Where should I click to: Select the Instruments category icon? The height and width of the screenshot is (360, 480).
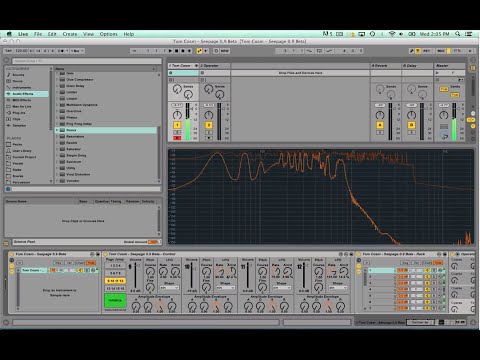point(9,87)
